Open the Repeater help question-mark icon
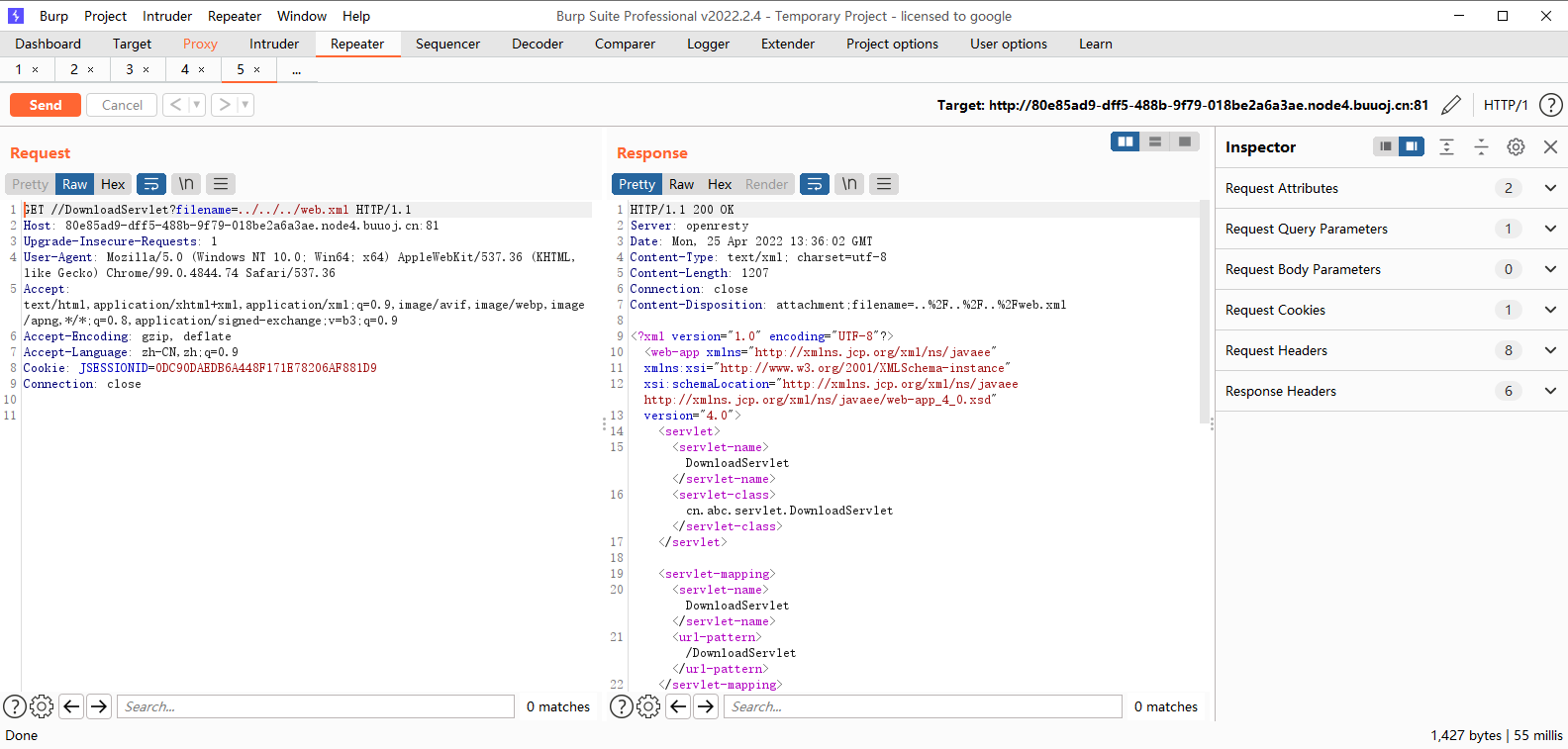The width and height of the screenshot is (1568, 749). 1551,105
